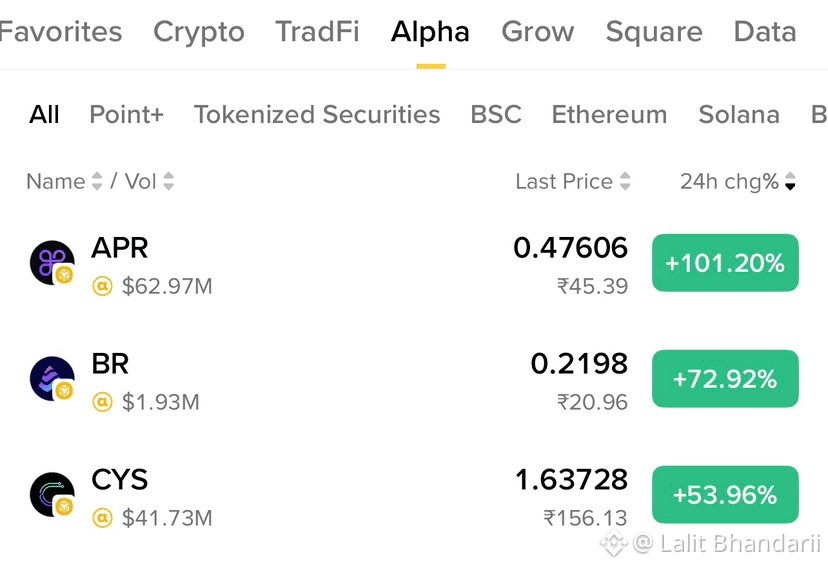
Task: Open the APR token logo icon
Action: [x=52, y=262]
